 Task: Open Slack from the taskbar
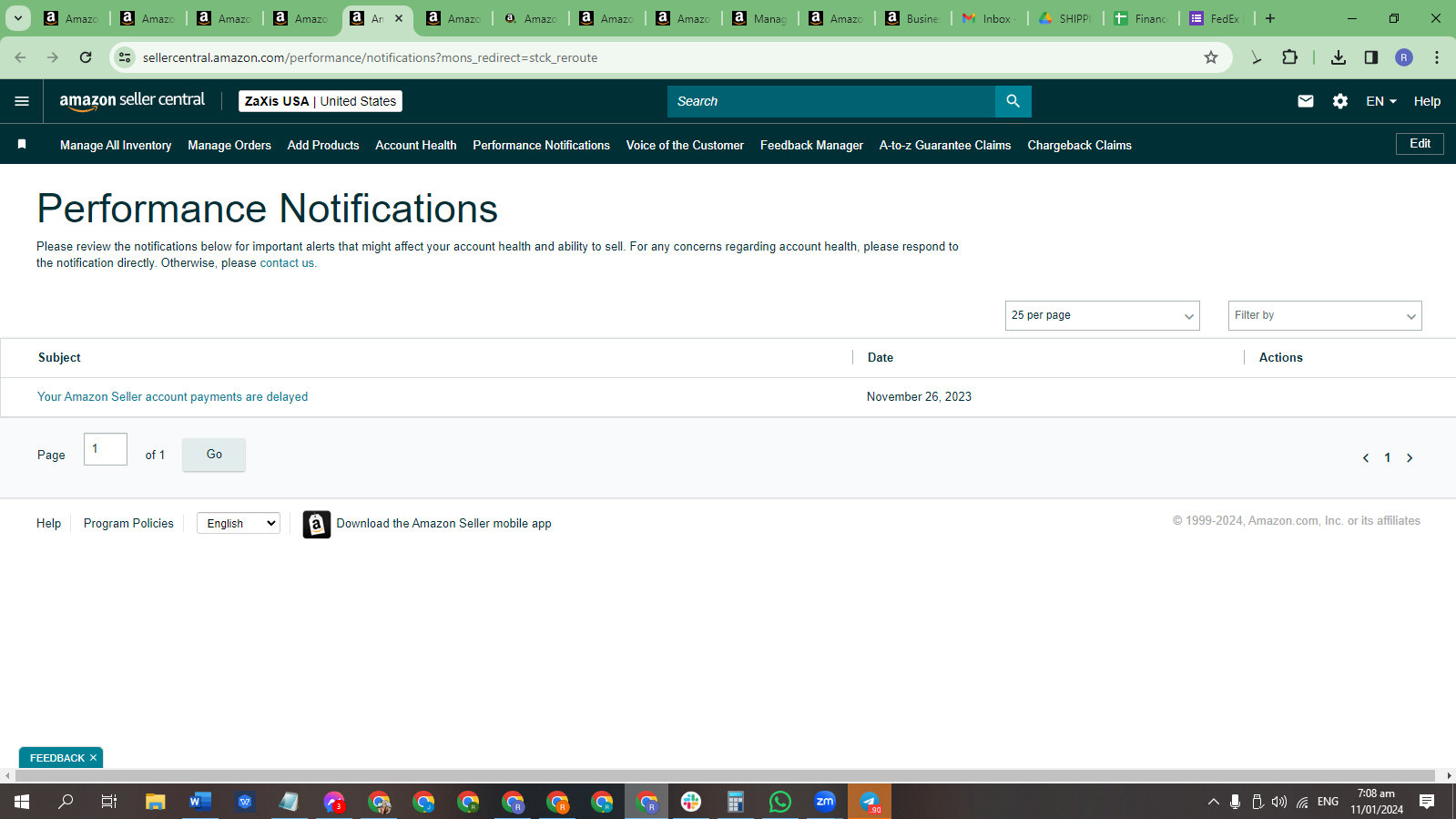point(691,802)
